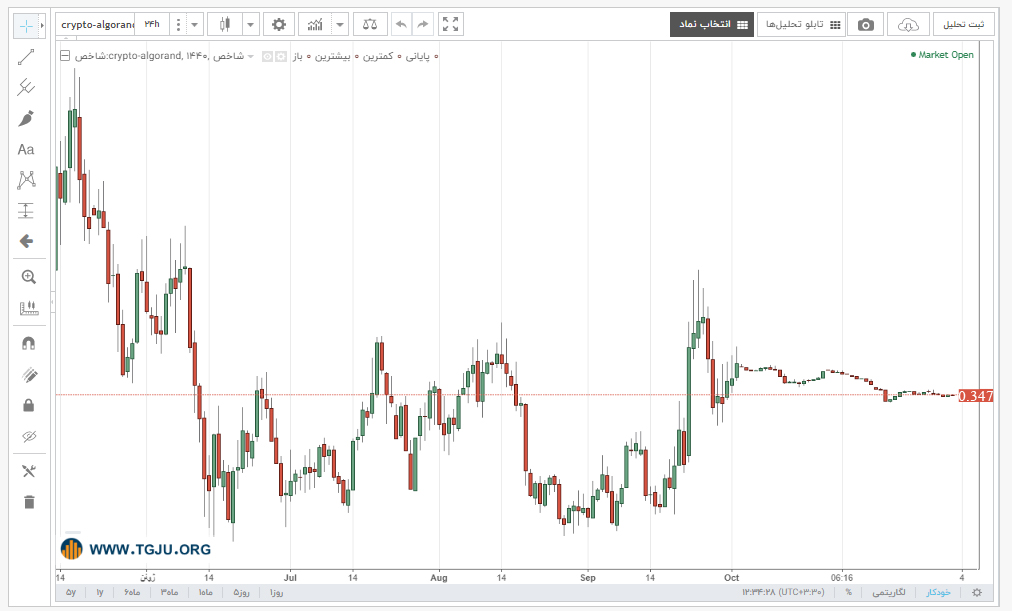Screen dimensions: 1012x611
Task: Toggle stay-in-drawing-mode pencil
Action: pos(28,375)
